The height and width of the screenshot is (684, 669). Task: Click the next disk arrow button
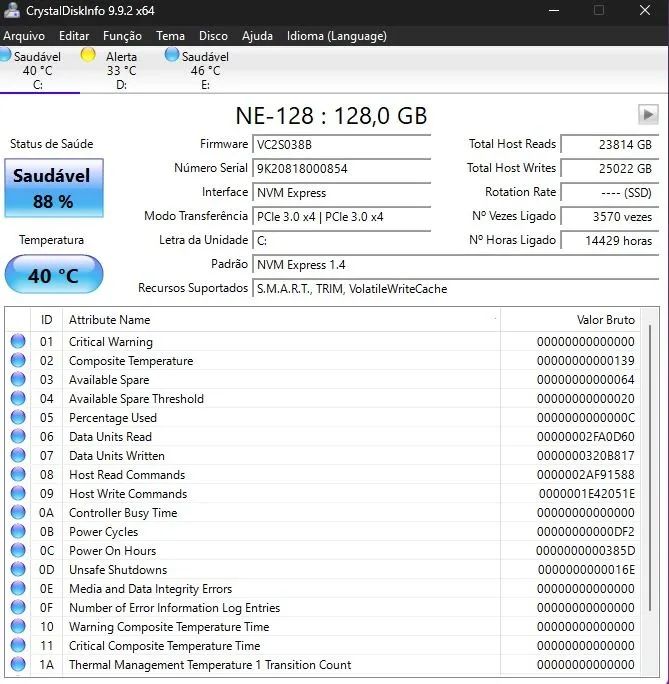click(x=648, y=115)
